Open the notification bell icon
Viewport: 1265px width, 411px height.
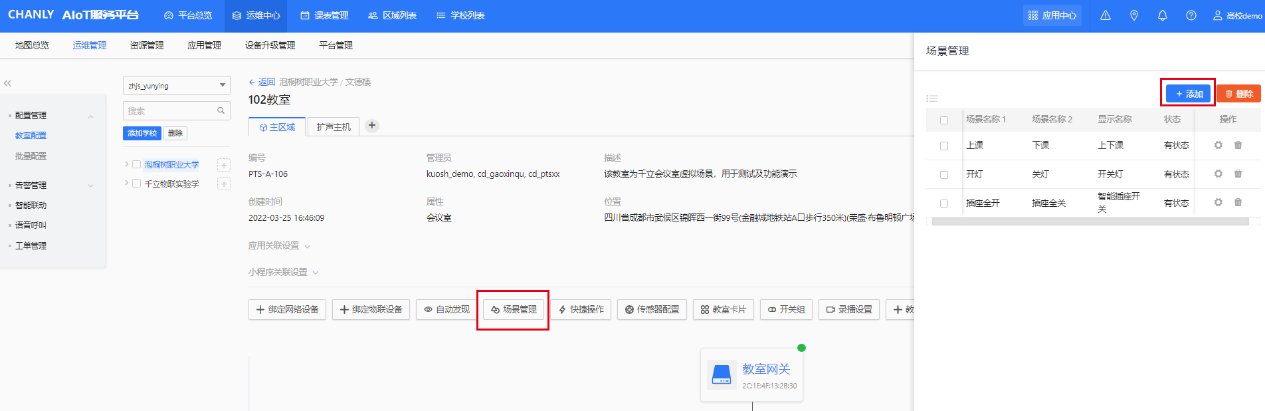point(1162,16)
